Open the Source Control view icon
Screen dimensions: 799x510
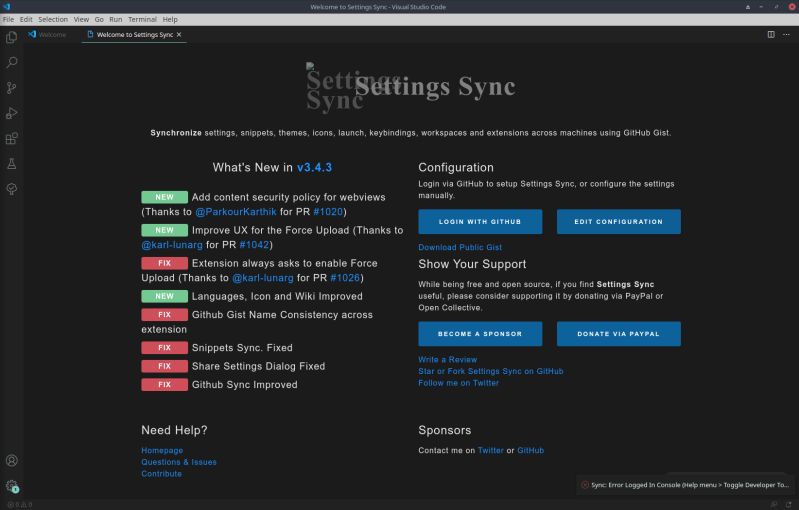coord(12,88)
